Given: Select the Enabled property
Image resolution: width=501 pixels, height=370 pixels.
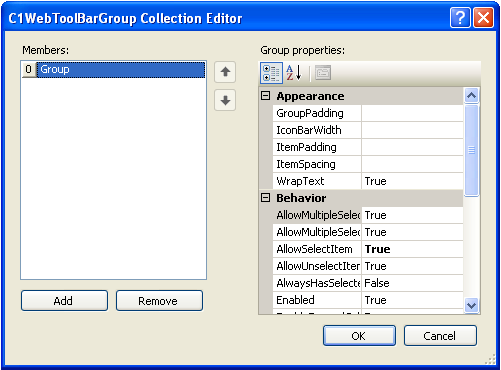Looking at the screenshot, I should (x=317, y=300).
